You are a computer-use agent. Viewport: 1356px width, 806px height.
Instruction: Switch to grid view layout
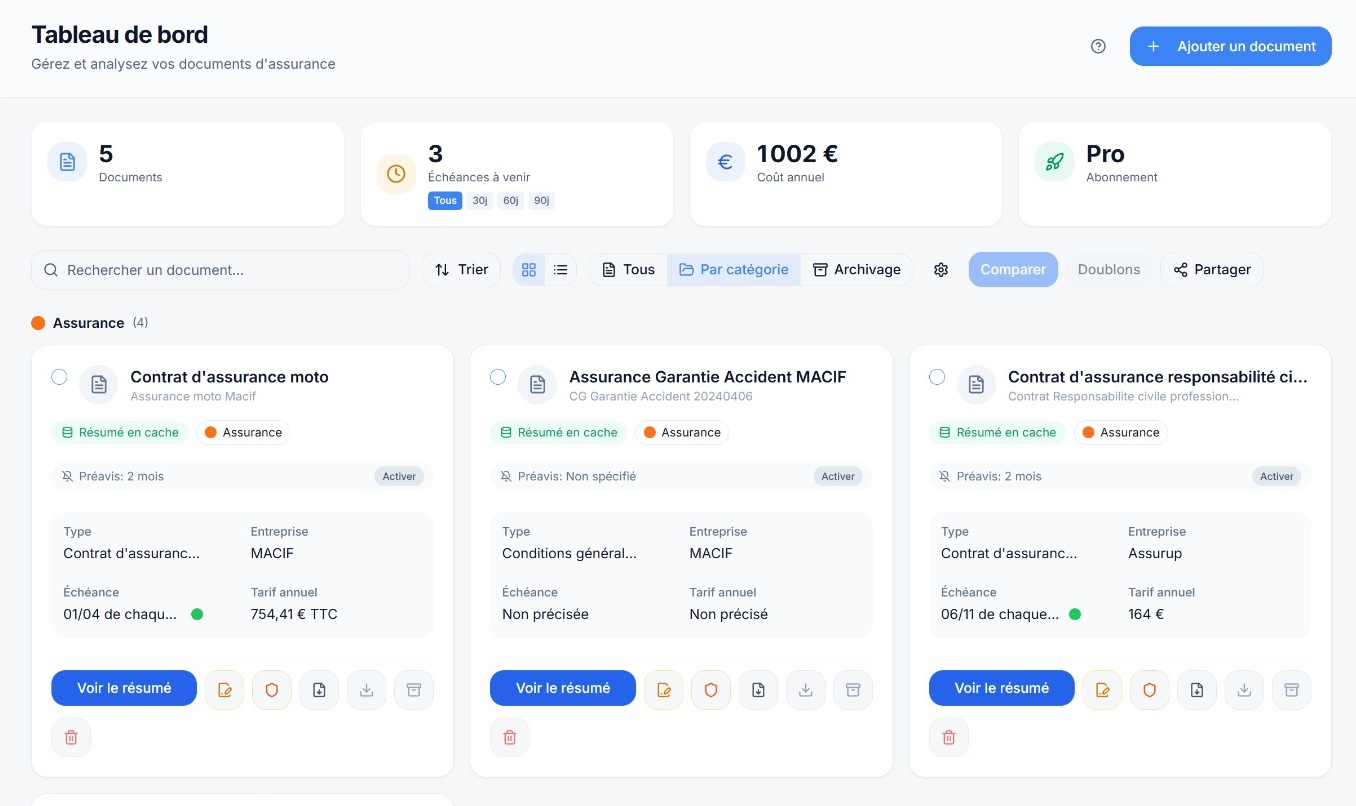pyautogui.click(x=529, y=270)
